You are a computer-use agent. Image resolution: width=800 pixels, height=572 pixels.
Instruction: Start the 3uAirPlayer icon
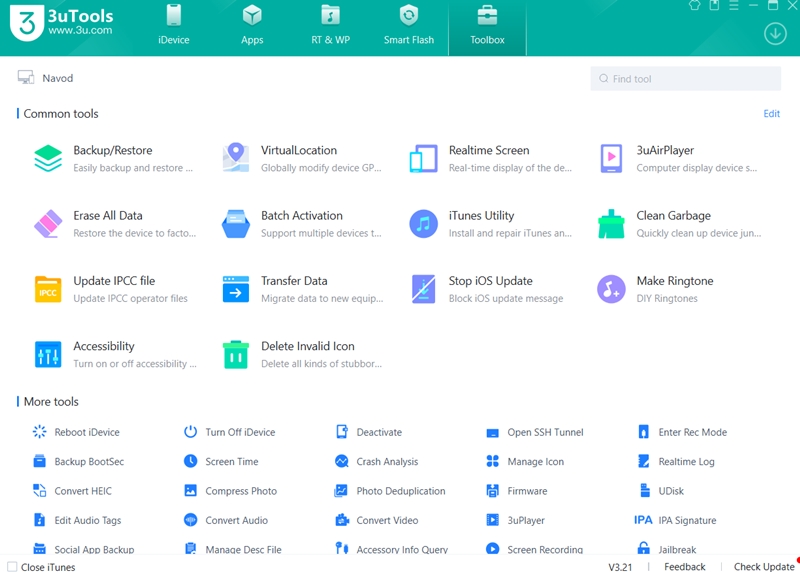coord(611,159)
